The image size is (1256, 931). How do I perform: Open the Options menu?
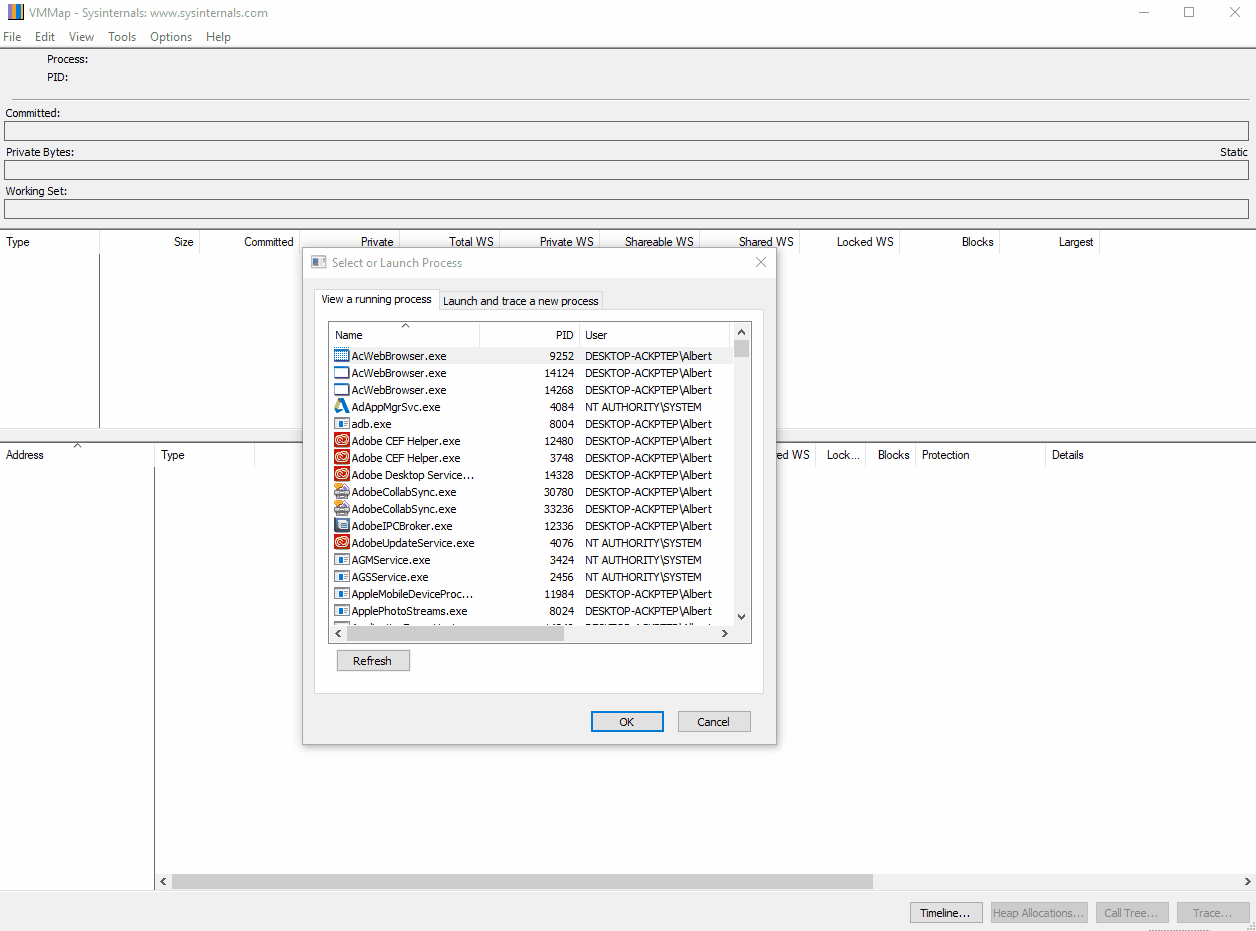point(171,37)
